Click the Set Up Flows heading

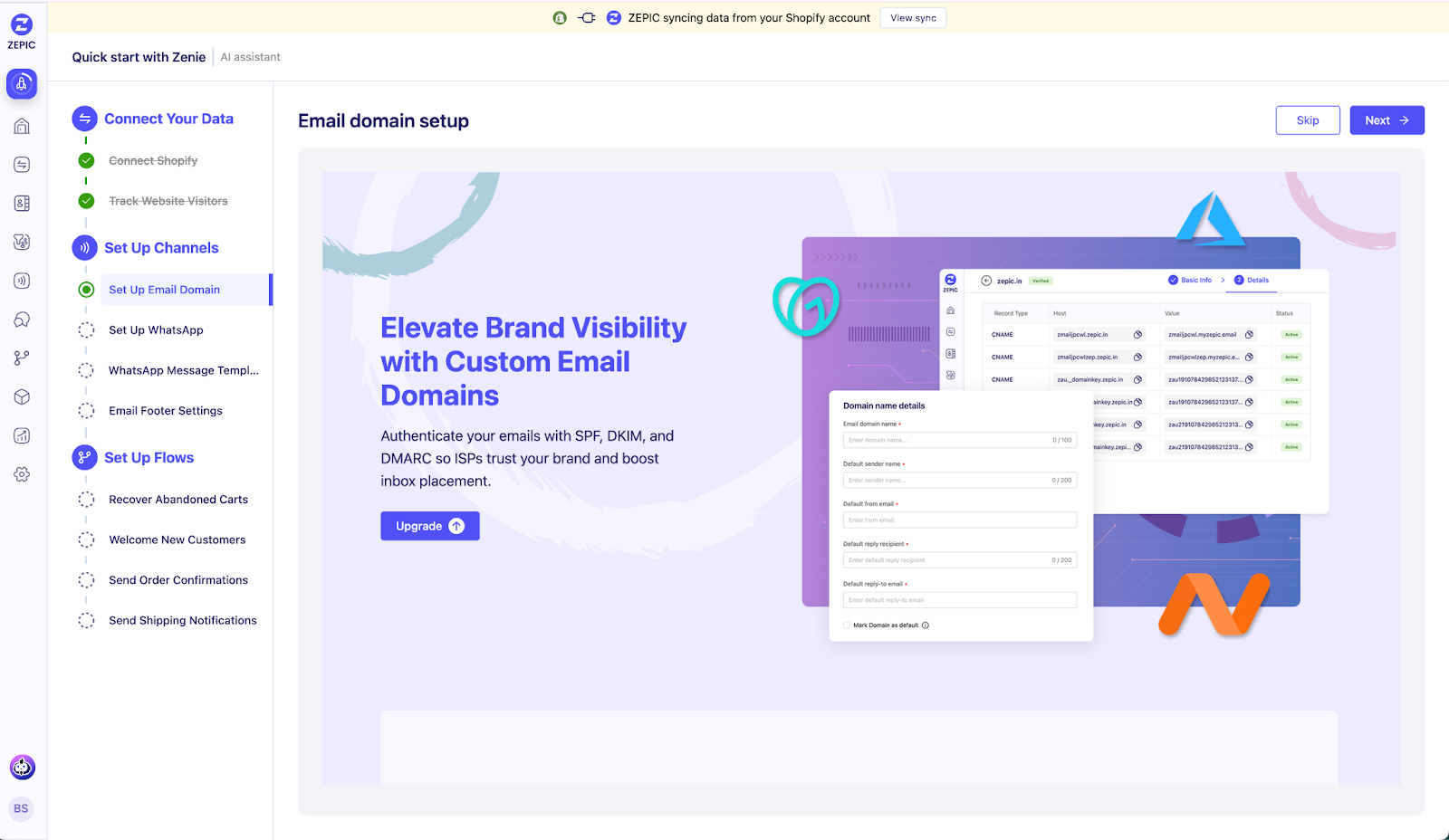[149, 458]
